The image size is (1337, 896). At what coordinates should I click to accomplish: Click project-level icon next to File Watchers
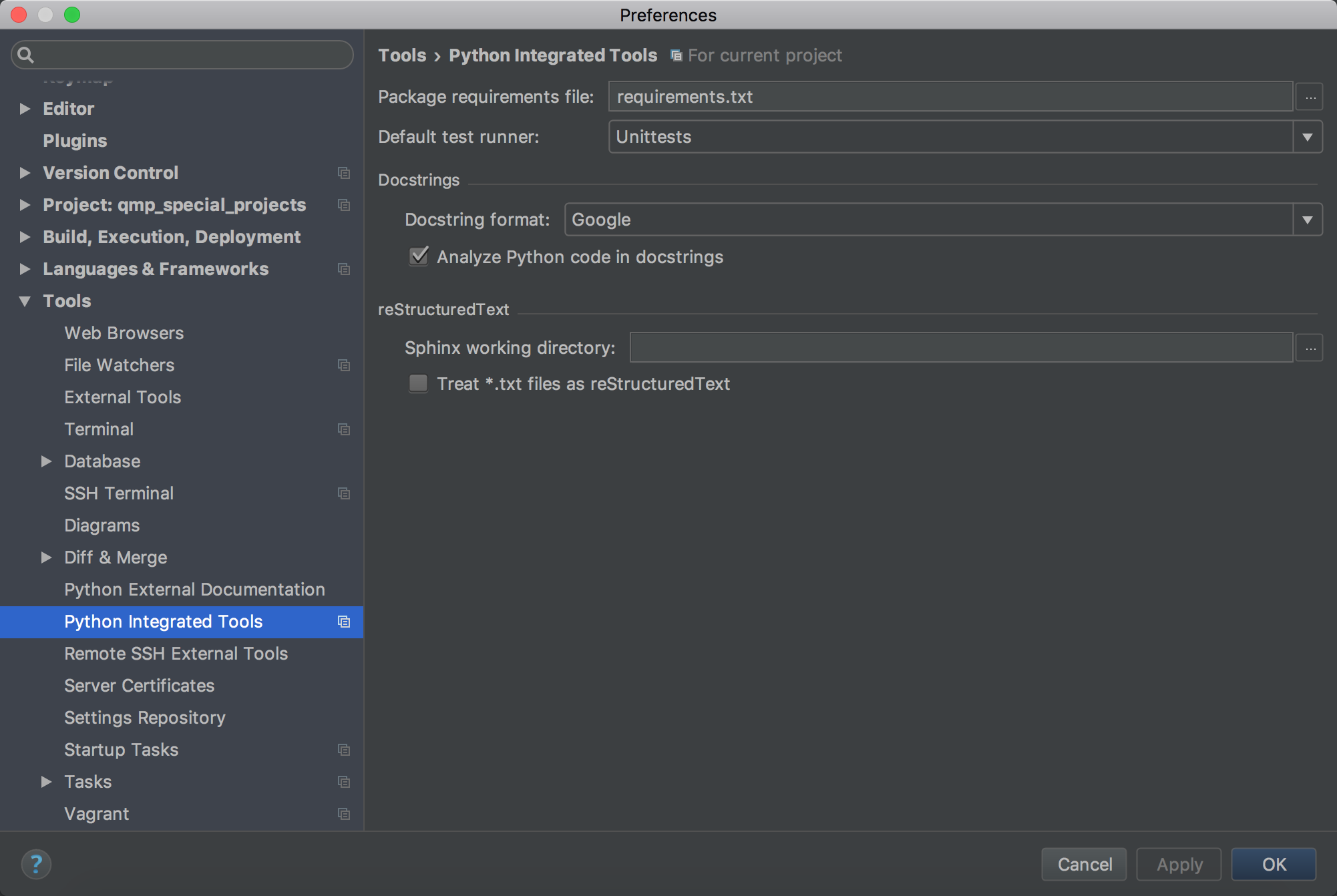click(344, 365)
